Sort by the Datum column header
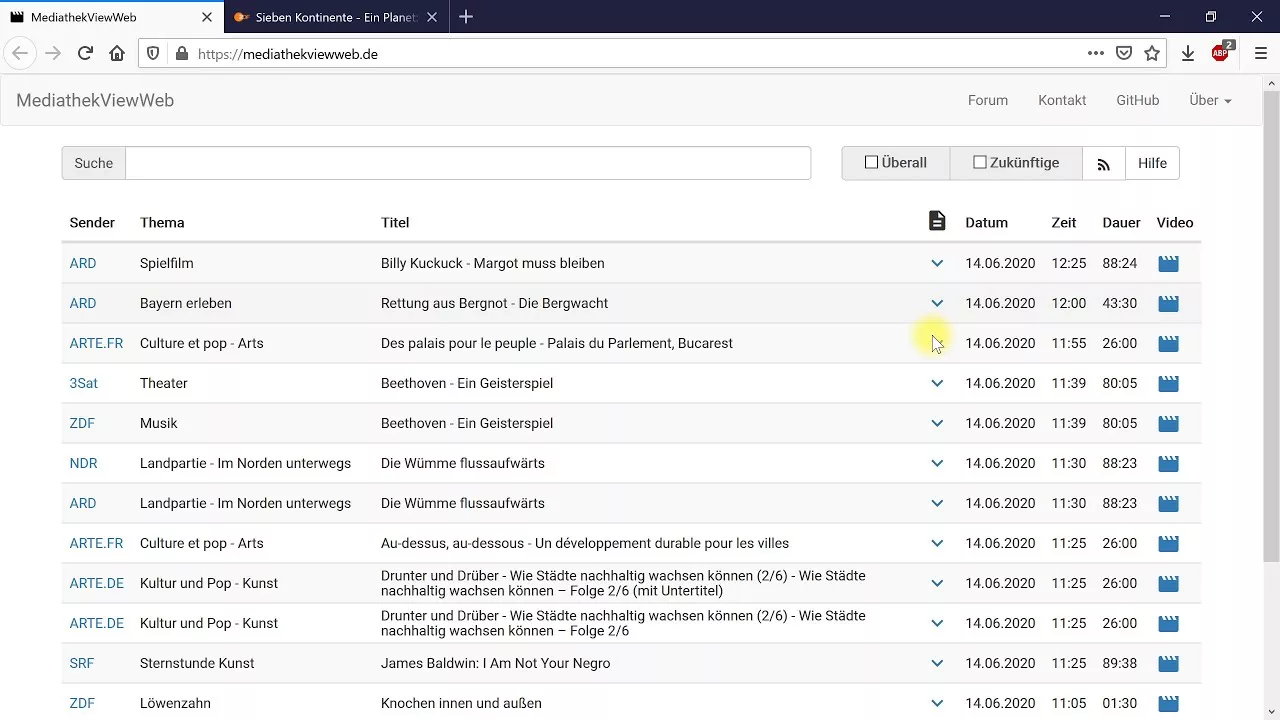The height and width of the screenshot is (720, 1280). pyautogui.click(x=986, y=223)
